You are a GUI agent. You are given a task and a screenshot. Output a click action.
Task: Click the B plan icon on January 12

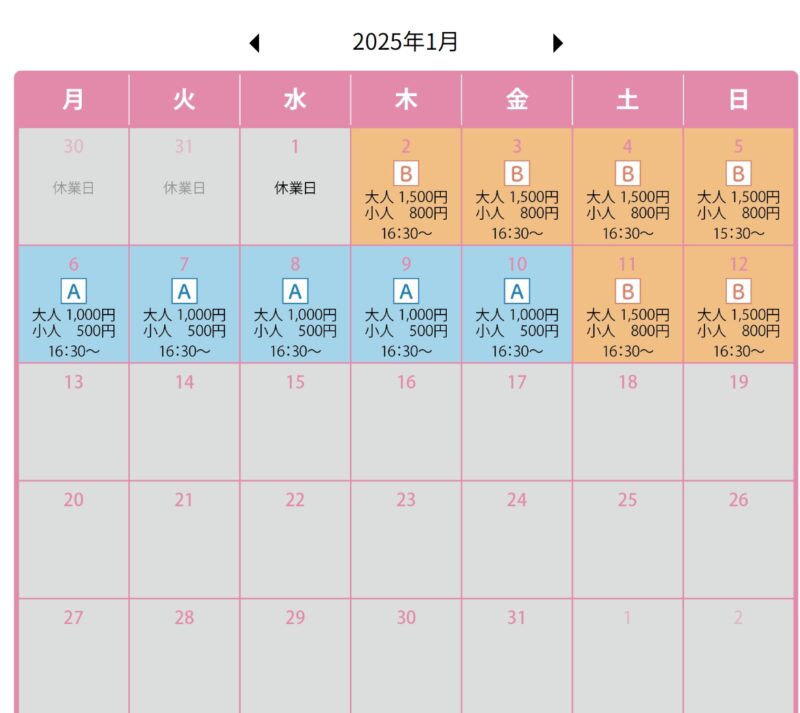click(738, 292)
